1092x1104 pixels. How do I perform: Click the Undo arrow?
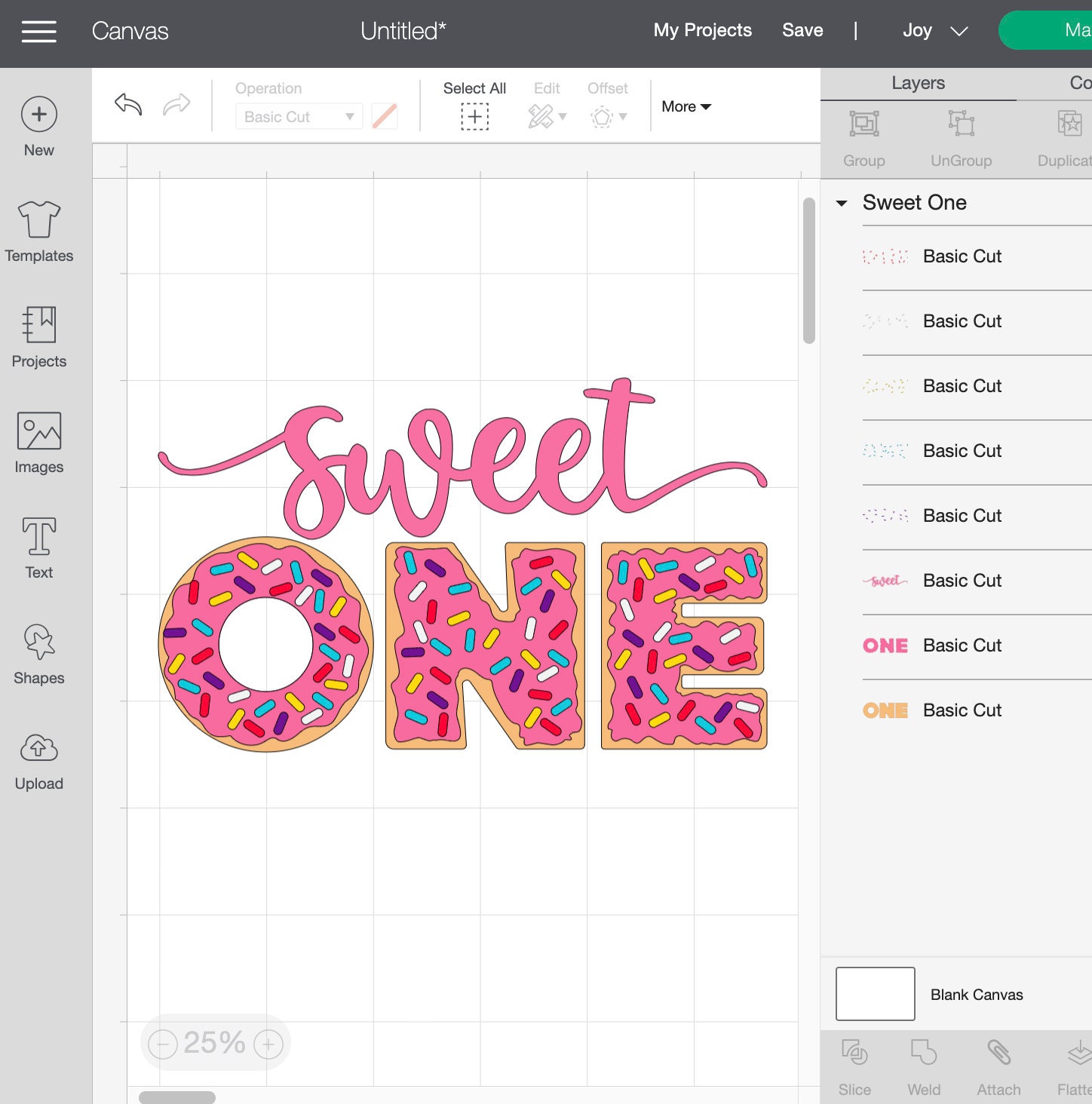tap(127, 105)
